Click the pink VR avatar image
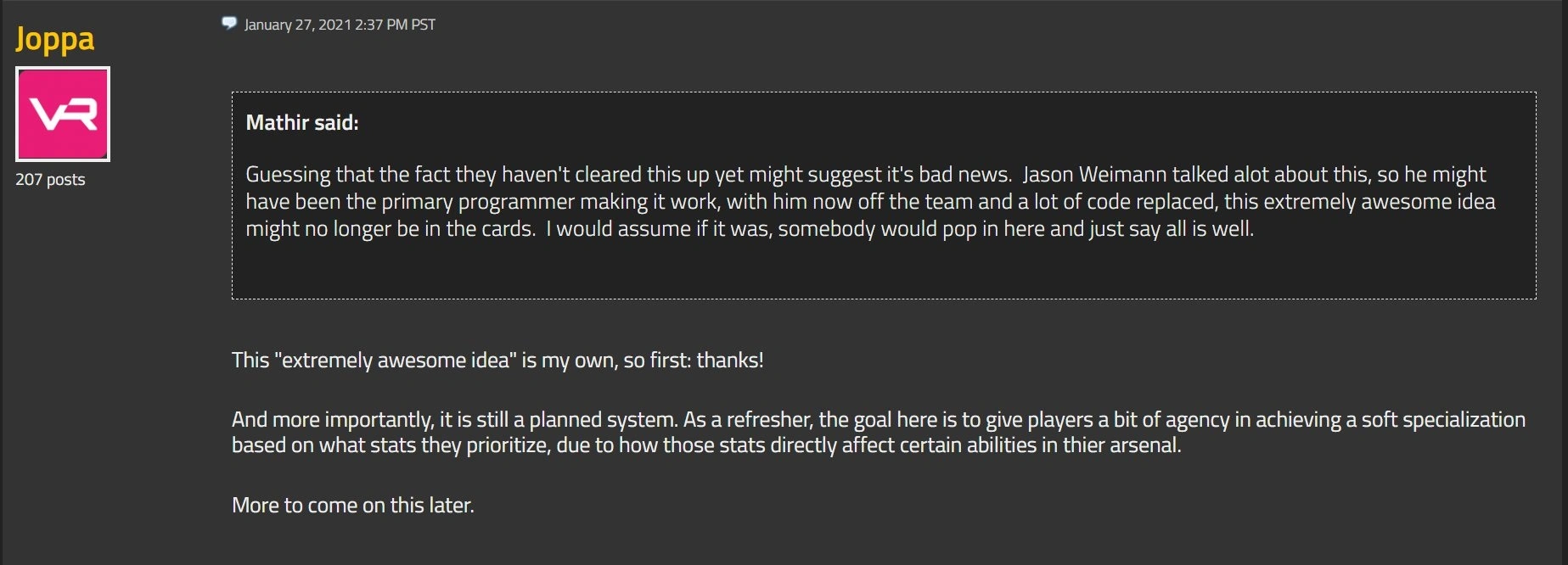The height and width of the screenshot is (565, 1568). coord(63,114)
